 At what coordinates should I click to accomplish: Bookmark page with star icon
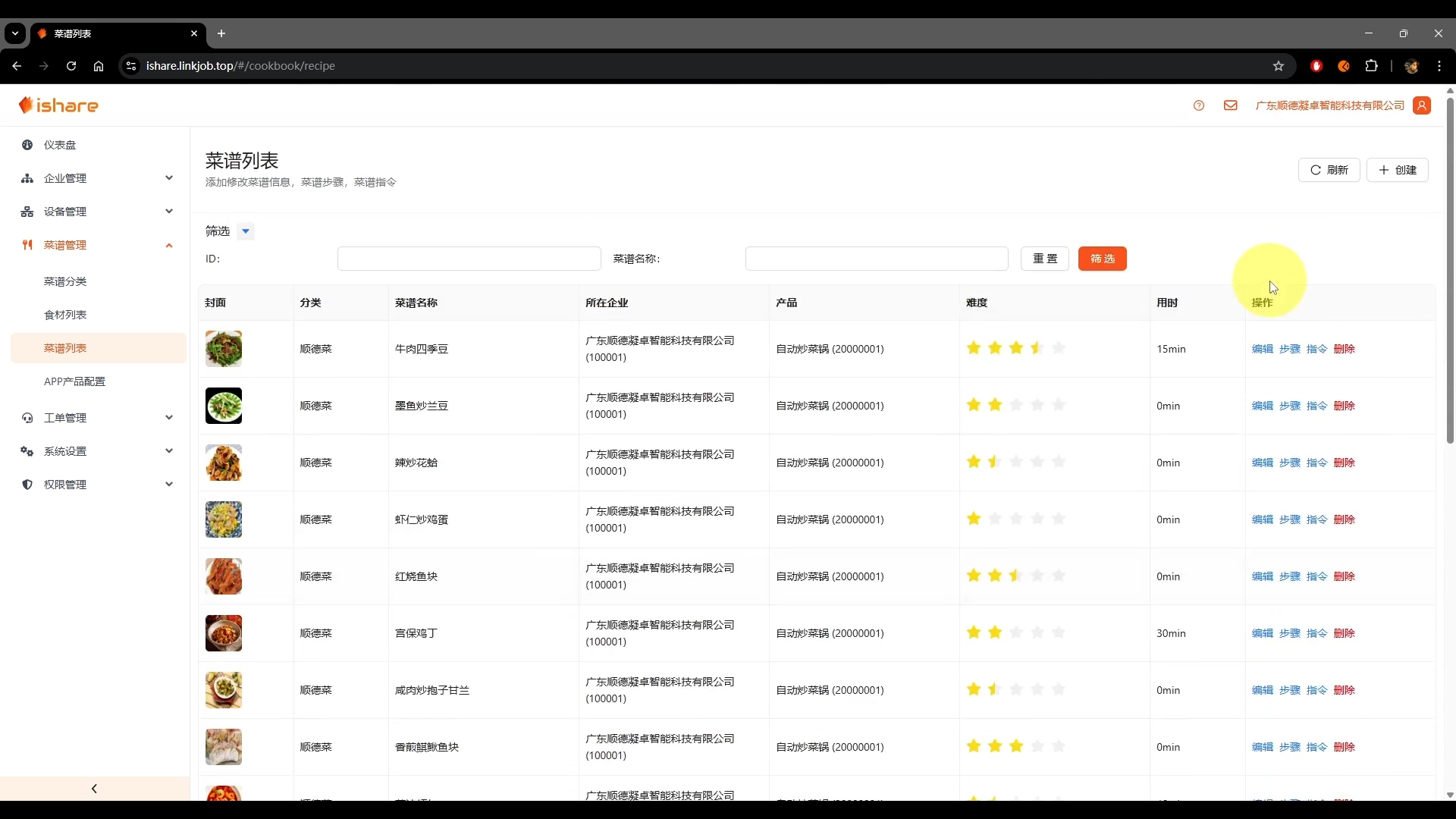point(1279,66)
